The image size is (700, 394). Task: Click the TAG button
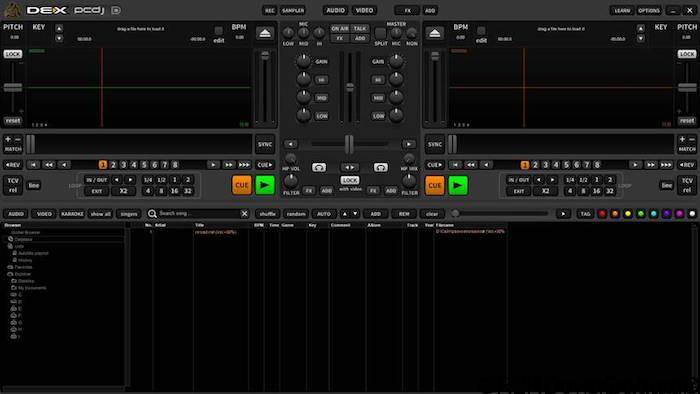click(x=585, y=214)
